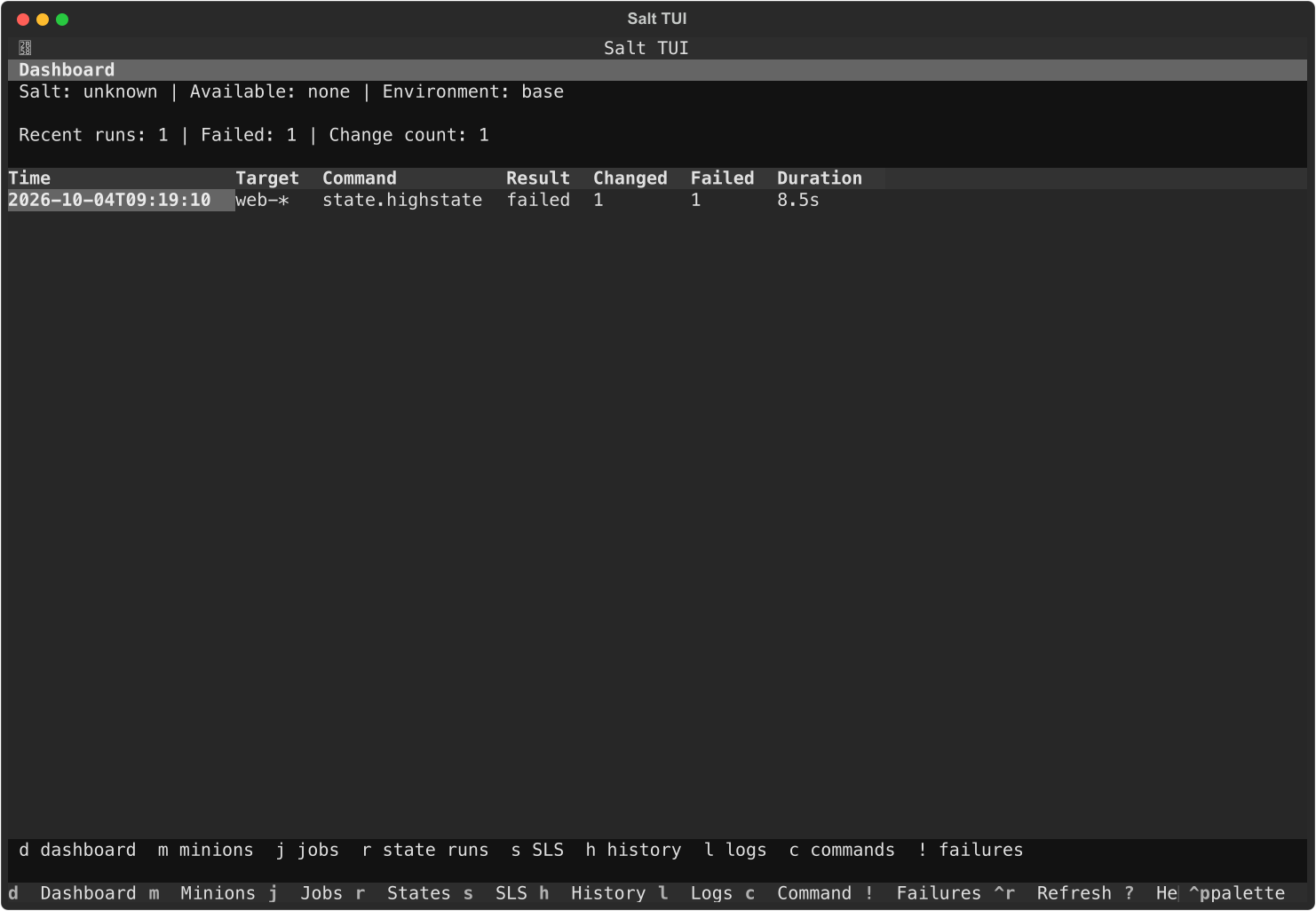Open SLS from the footer bar
The image size is (1316, 911).
click(495, 893)
